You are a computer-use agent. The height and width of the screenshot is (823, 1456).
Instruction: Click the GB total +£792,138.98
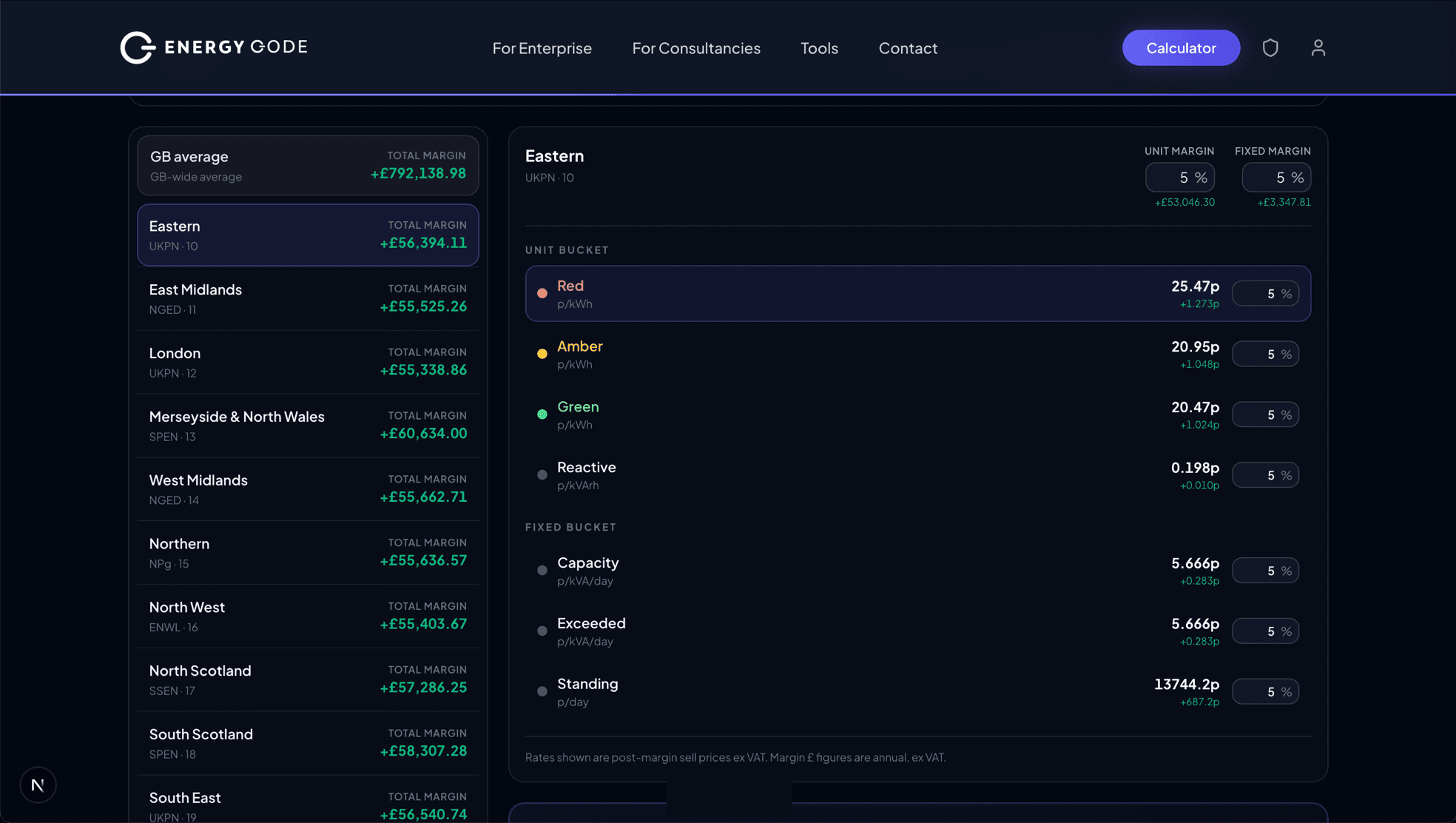point(418,173)
